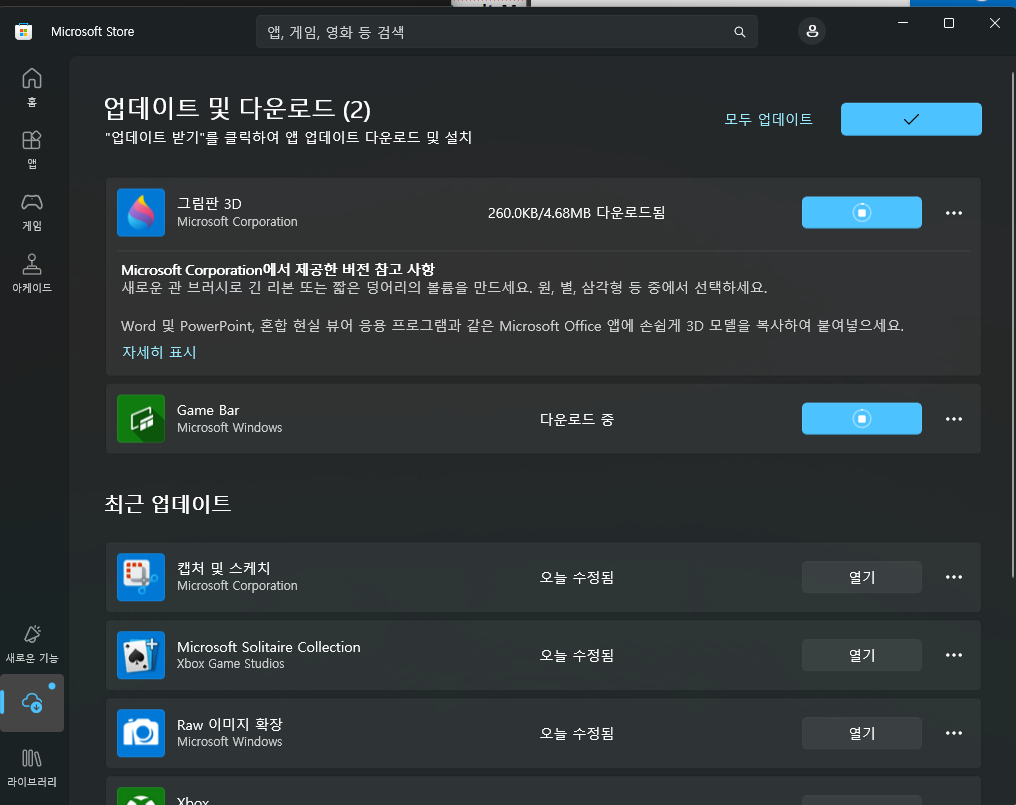Open the user account profile icon

[812, 31]
